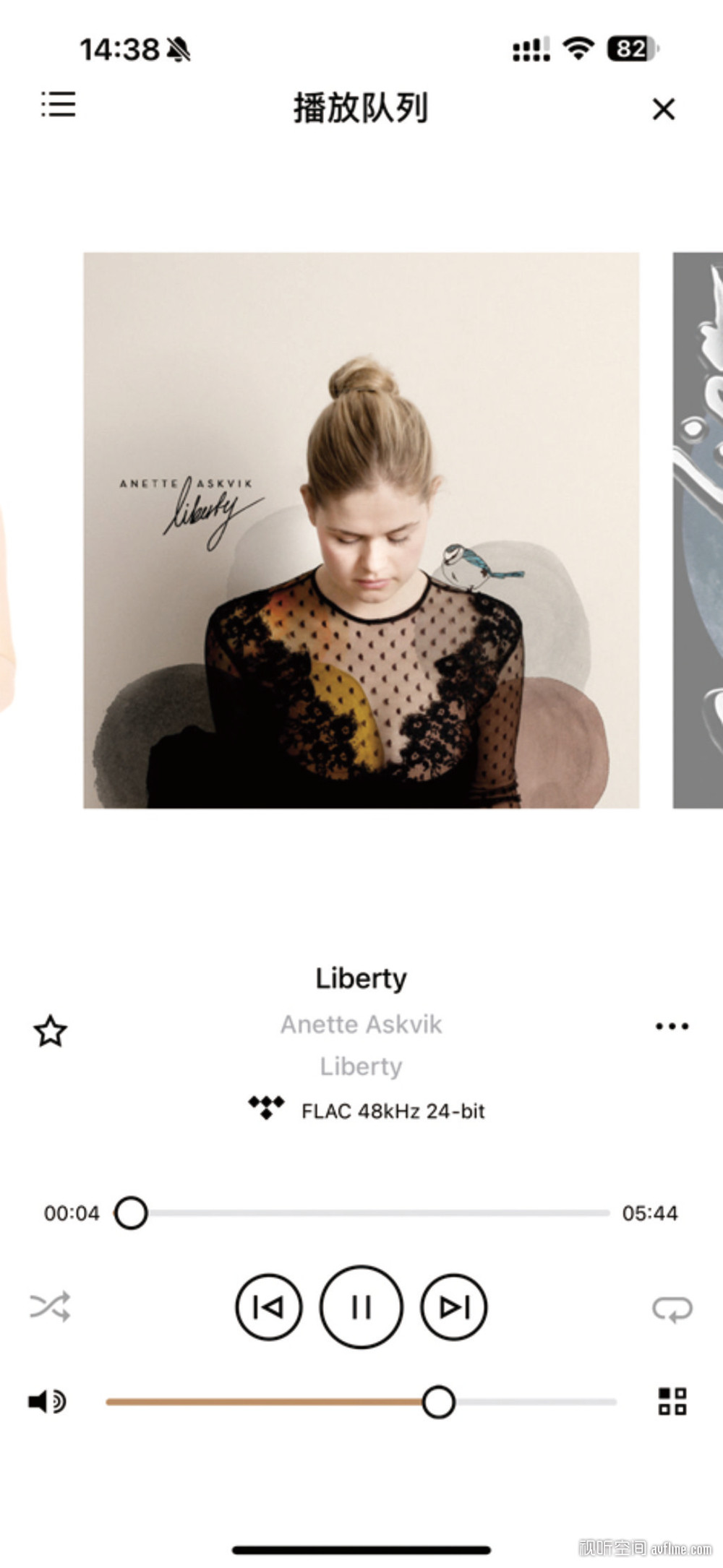Open the play queue list icon

(58, 104)
